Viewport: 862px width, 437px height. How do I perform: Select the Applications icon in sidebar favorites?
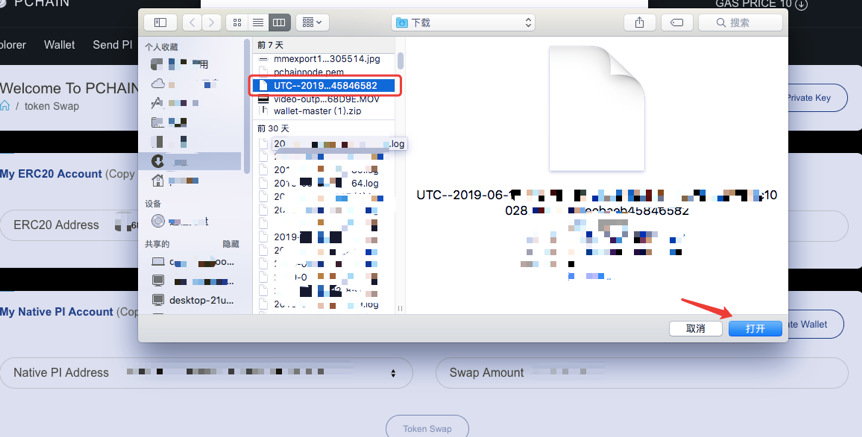point(157,102)
